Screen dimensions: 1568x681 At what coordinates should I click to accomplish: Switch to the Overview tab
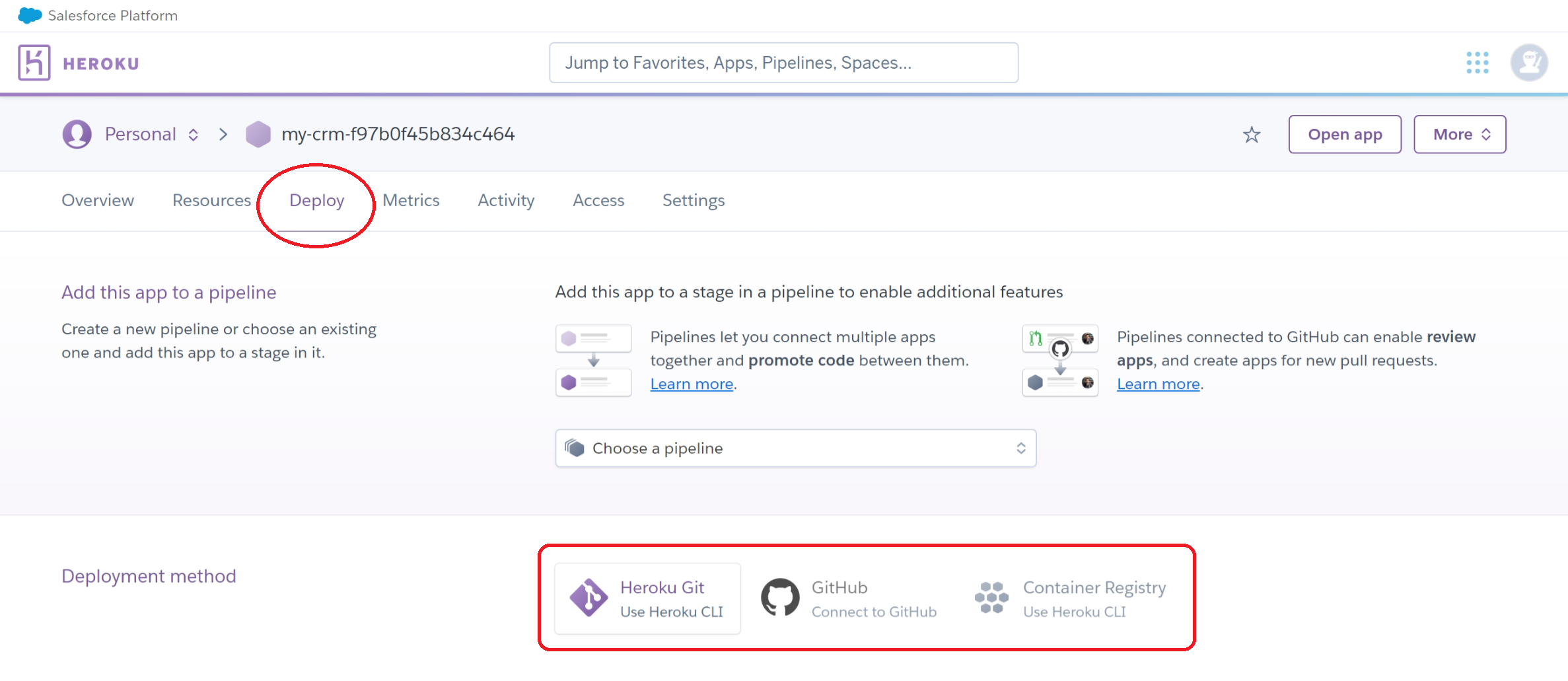click(x=98, y=200)
